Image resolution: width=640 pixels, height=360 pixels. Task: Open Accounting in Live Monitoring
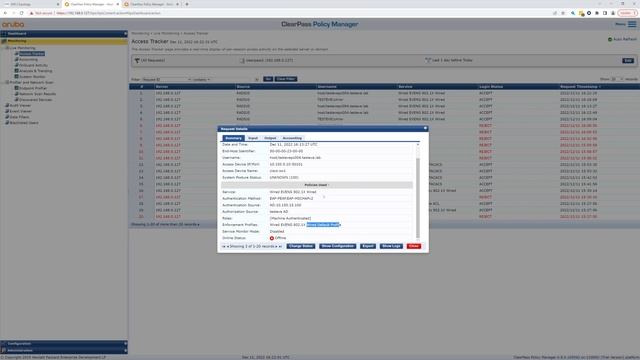pyautogui.click(x=28, y=59)
